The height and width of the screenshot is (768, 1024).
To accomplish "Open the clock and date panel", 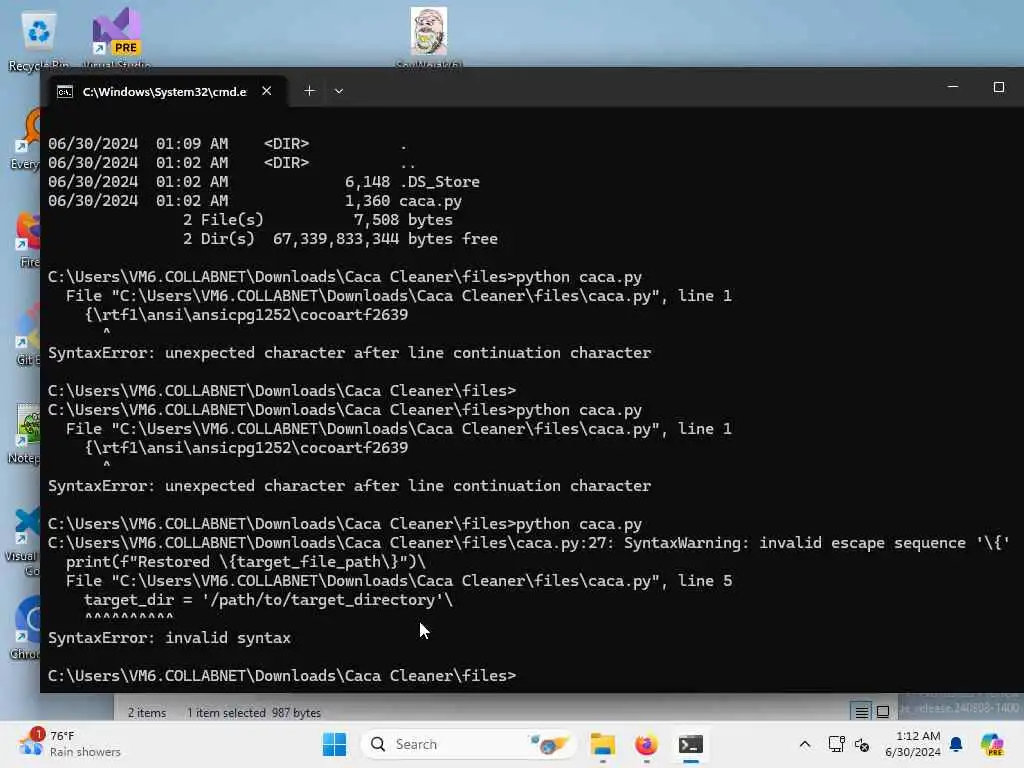I will (x=912, y=744).
